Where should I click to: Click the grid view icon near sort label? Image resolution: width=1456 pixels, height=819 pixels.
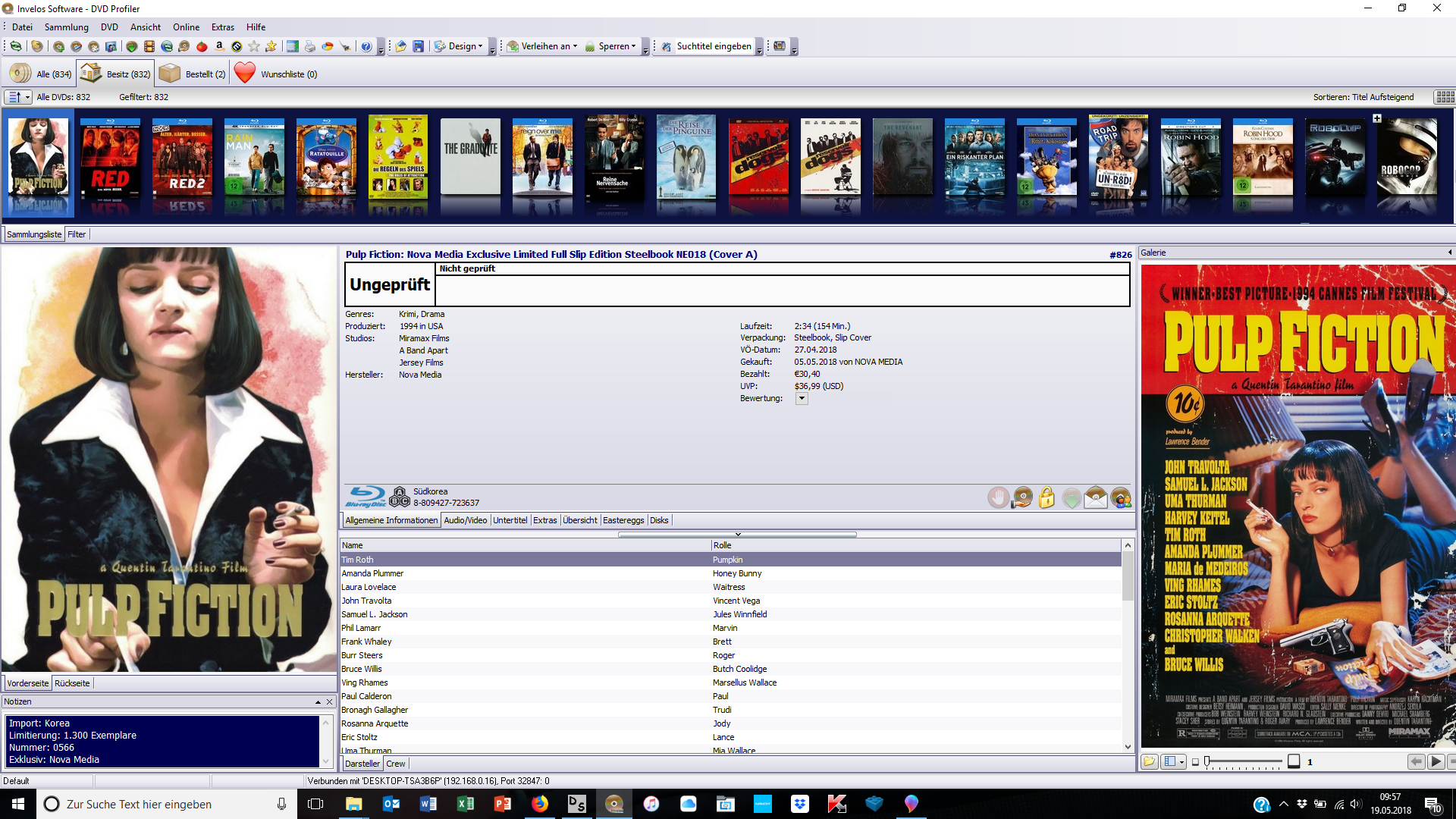(1444, 97)
